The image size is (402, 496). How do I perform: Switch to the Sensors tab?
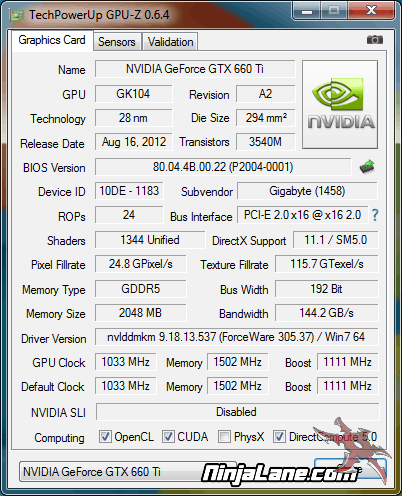point(117,42)
